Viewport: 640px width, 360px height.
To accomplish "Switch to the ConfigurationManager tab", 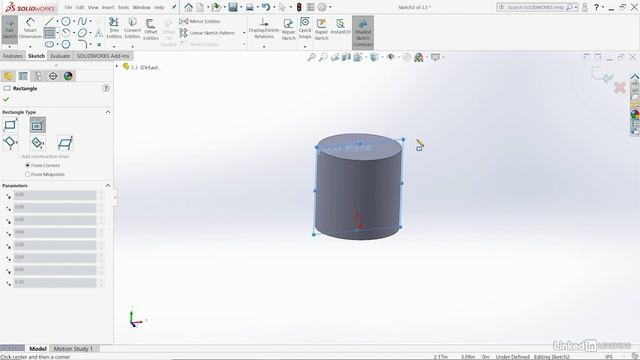I will (38, 76).
